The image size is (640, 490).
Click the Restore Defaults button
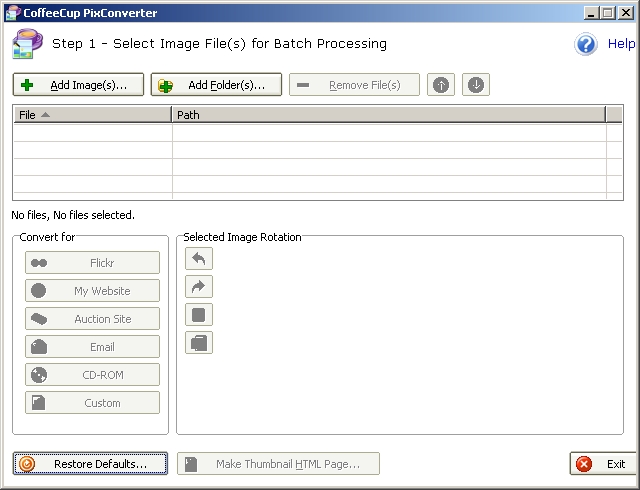[x=90, y=464]
